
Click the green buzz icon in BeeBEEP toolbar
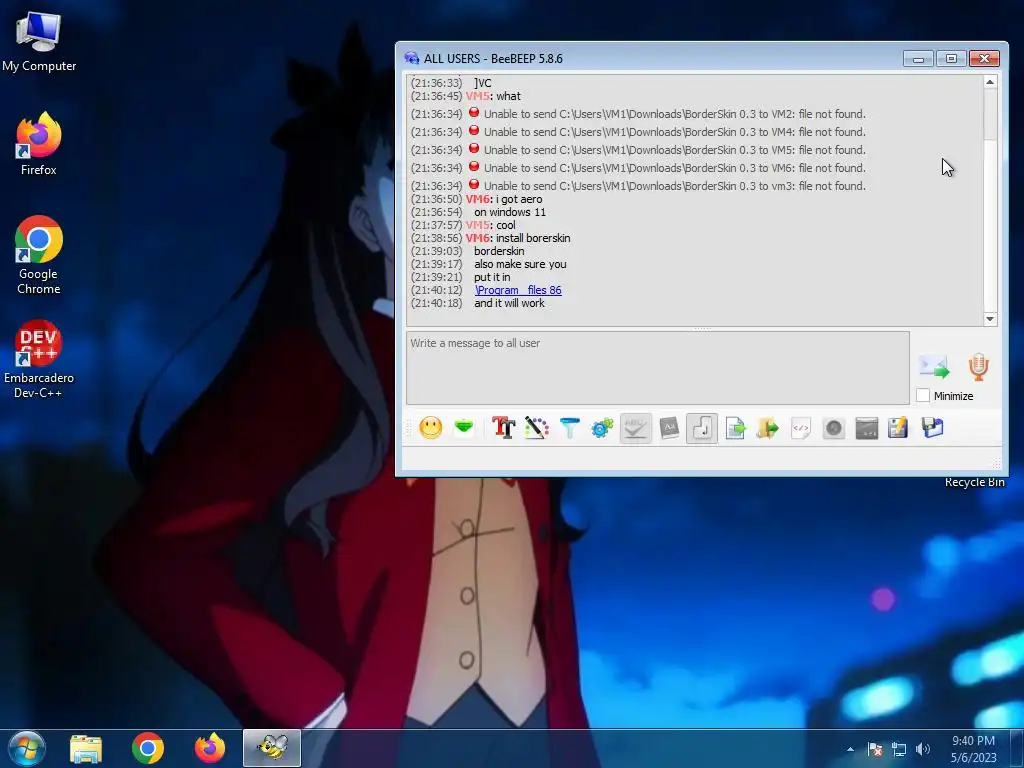pos(464,428)
